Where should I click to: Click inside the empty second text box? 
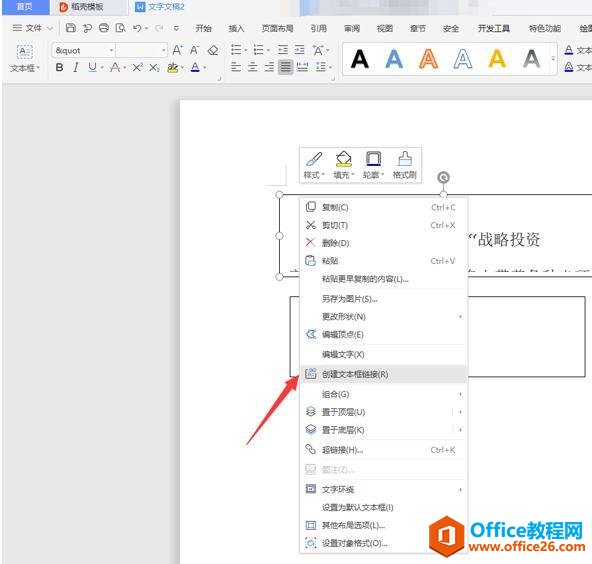coord(526,336)
